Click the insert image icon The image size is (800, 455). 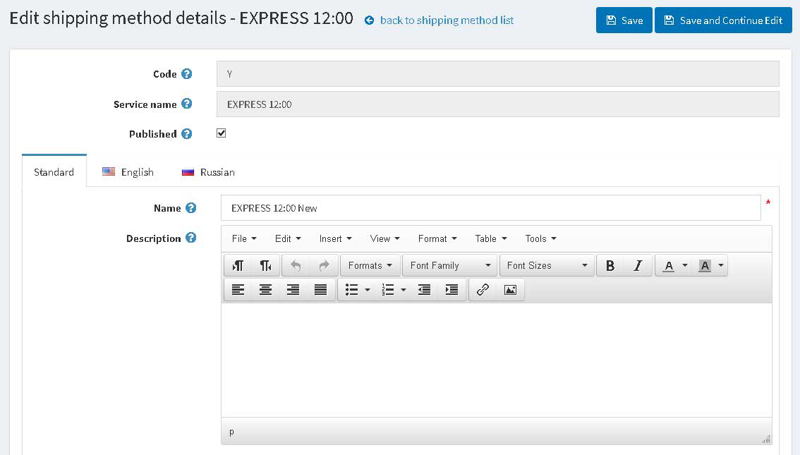(510, 290)
